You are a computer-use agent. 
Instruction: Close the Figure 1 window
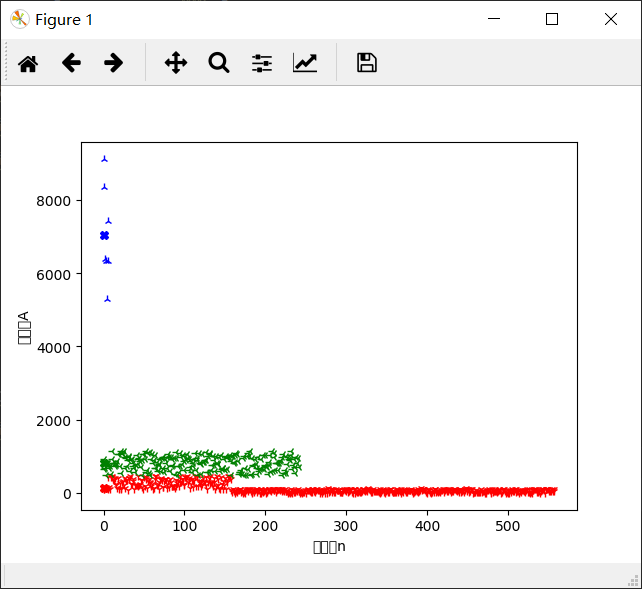coord(611,19)
